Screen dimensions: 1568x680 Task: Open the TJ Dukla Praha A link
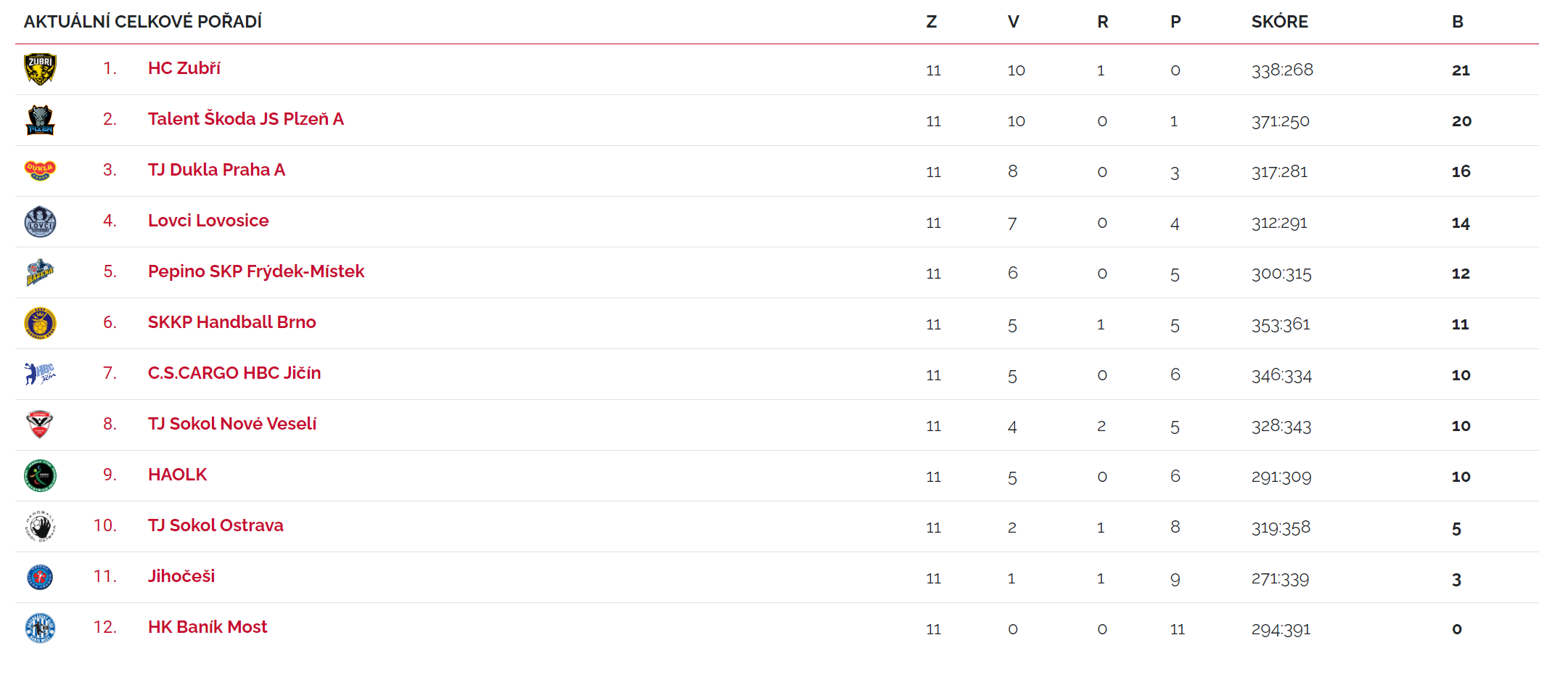[x=216, y=170]
